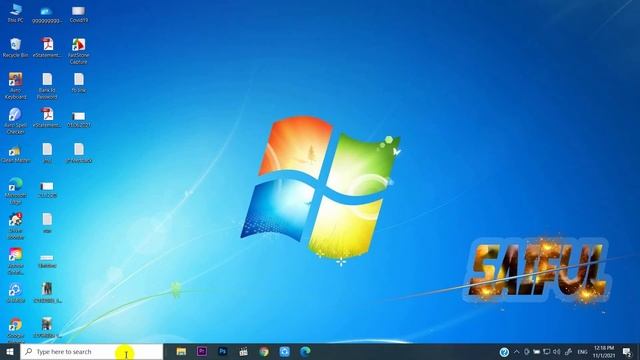
Task: Open File Explorer from the taskbar
Action: 181,351
